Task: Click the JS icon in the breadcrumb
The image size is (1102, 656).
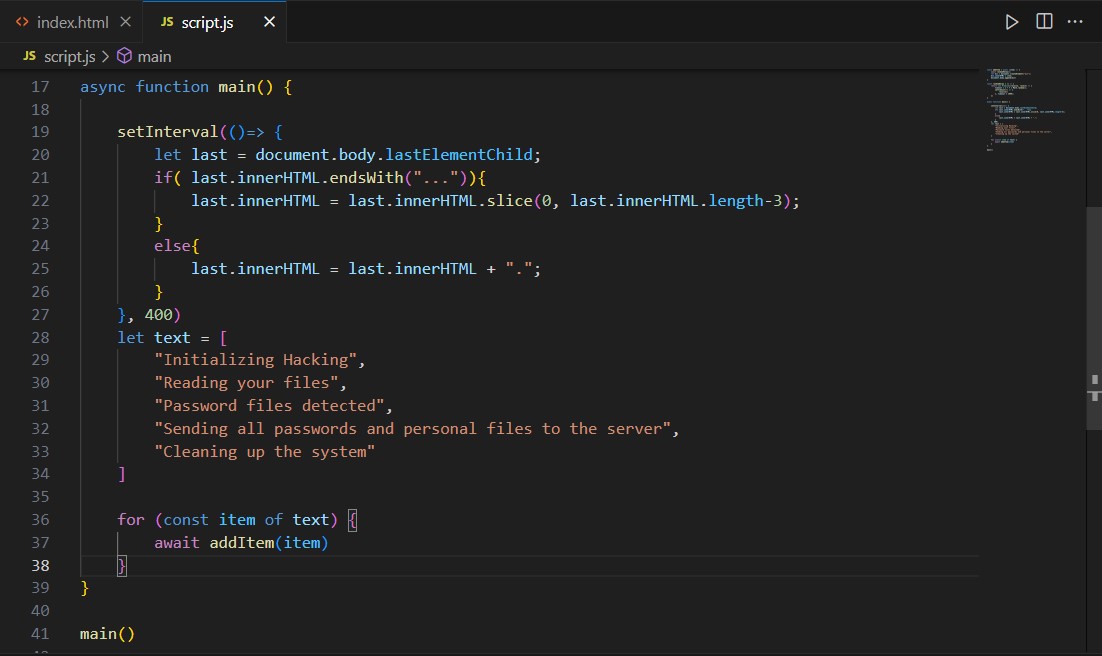Action: (x=30, y=56)
